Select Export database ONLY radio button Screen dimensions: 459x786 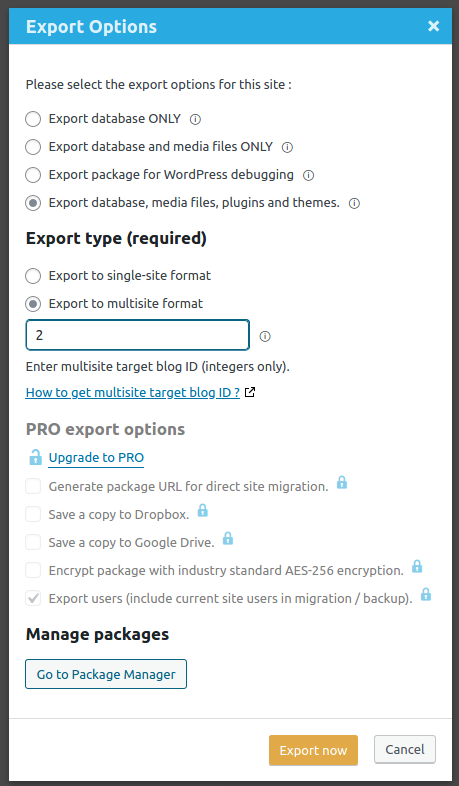point(33,119)
